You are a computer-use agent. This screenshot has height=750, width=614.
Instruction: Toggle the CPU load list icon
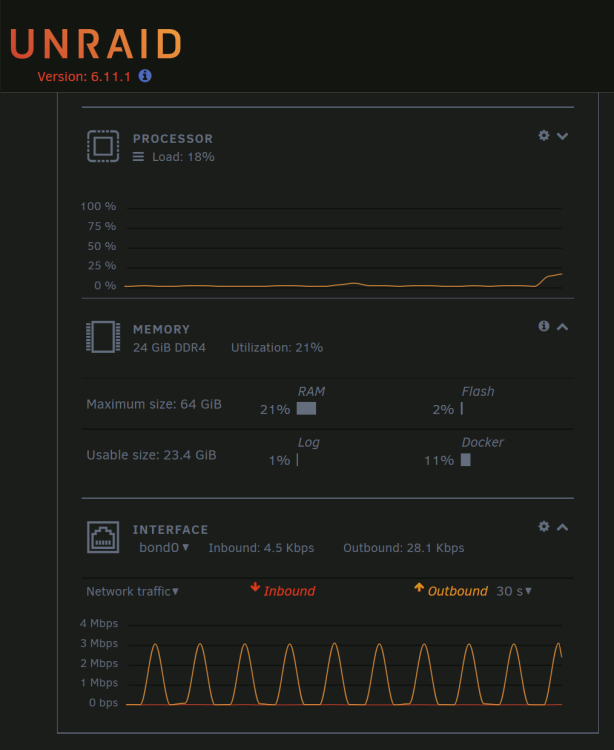[138, 157]
